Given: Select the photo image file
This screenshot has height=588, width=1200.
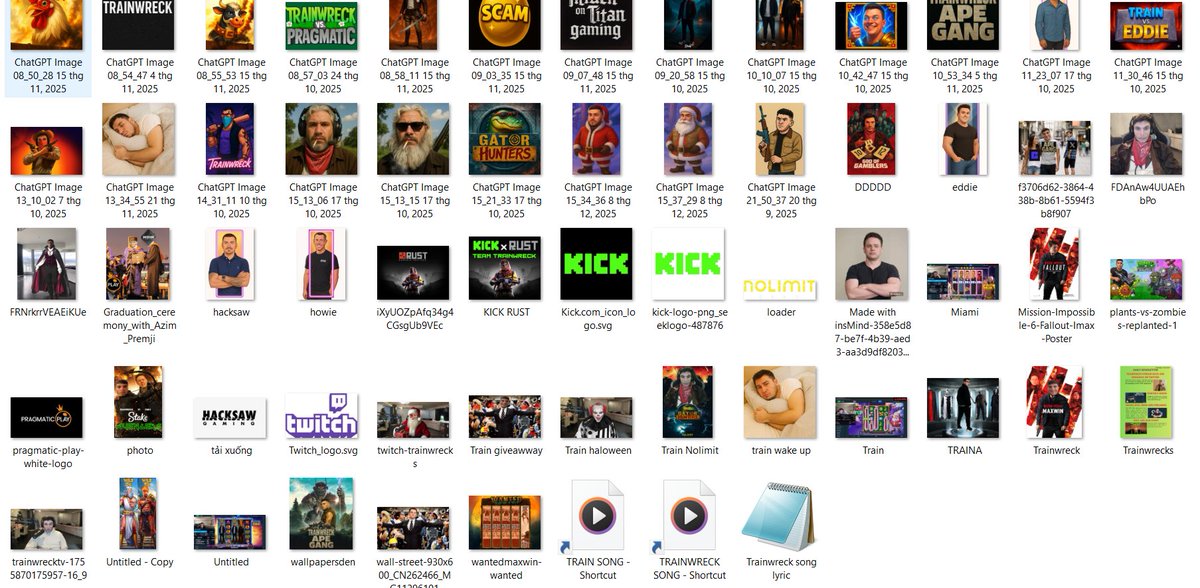Looking at the screenshot, I should tap(140, 402).
